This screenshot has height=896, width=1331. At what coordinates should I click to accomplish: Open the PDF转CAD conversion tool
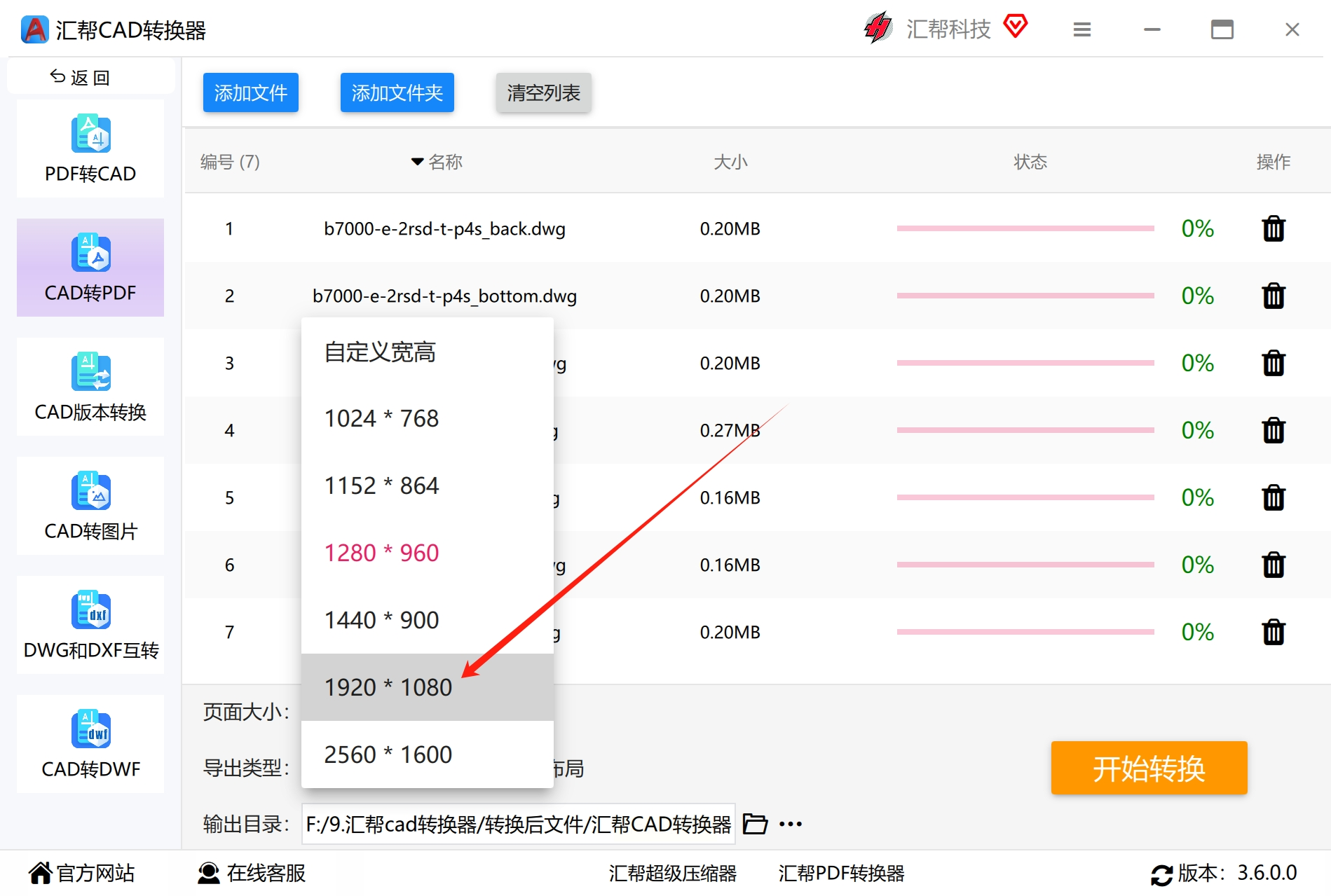tap(90, 149)
